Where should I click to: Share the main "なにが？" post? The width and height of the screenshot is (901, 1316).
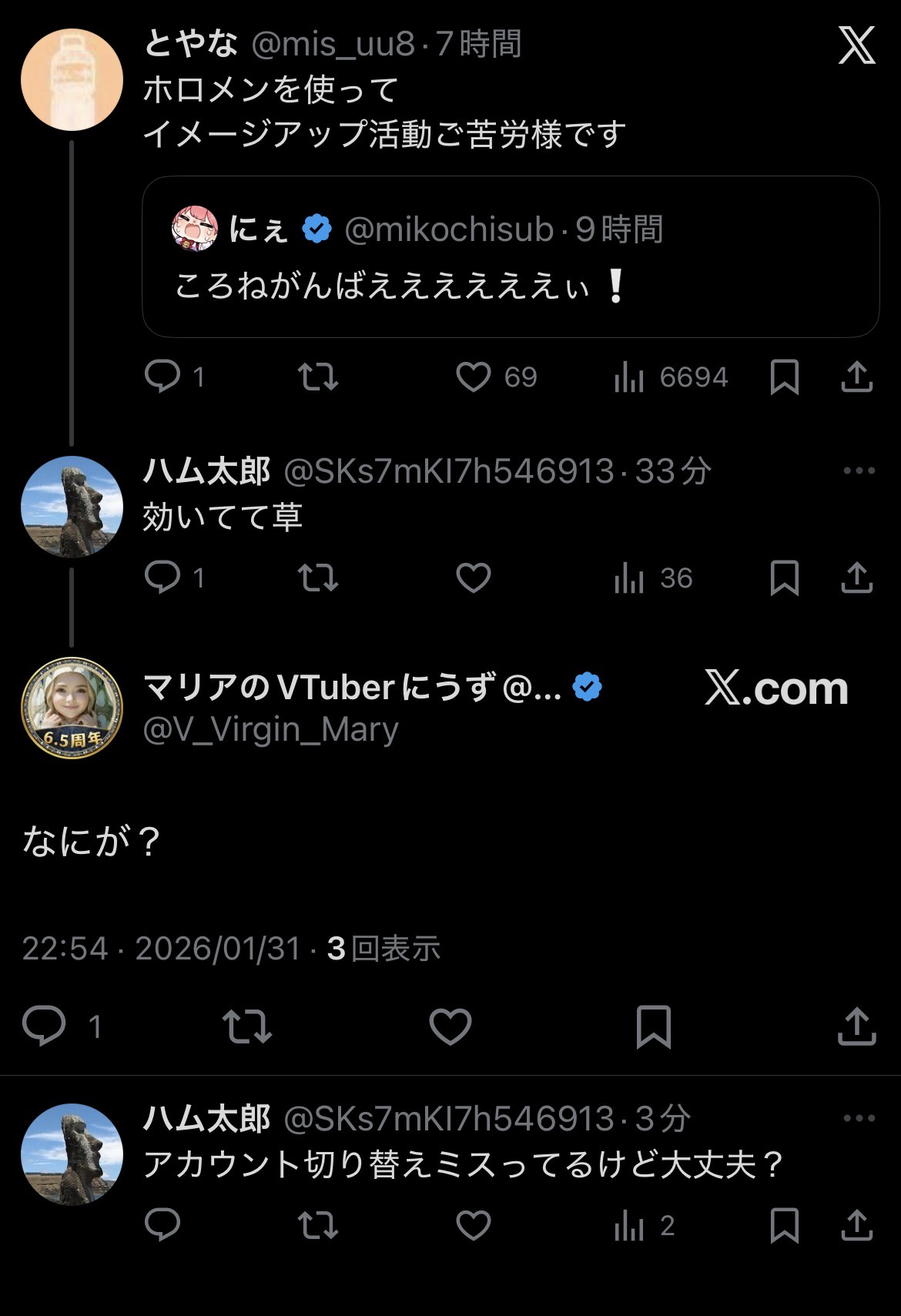coord(856,1026)
